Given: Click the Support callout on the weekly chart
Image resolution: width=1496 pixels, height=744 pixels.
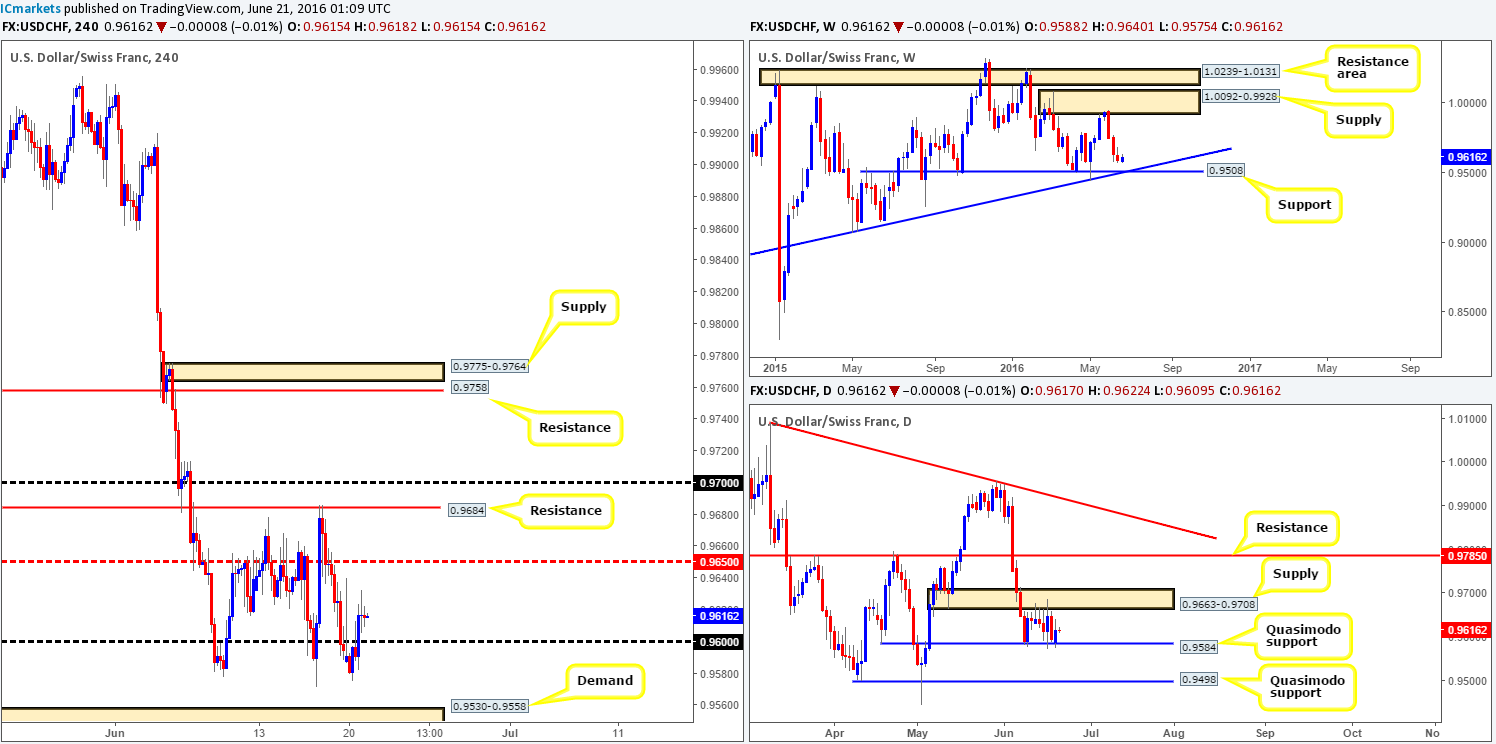Looking at the screenshot, I should tap(1304, 204).
